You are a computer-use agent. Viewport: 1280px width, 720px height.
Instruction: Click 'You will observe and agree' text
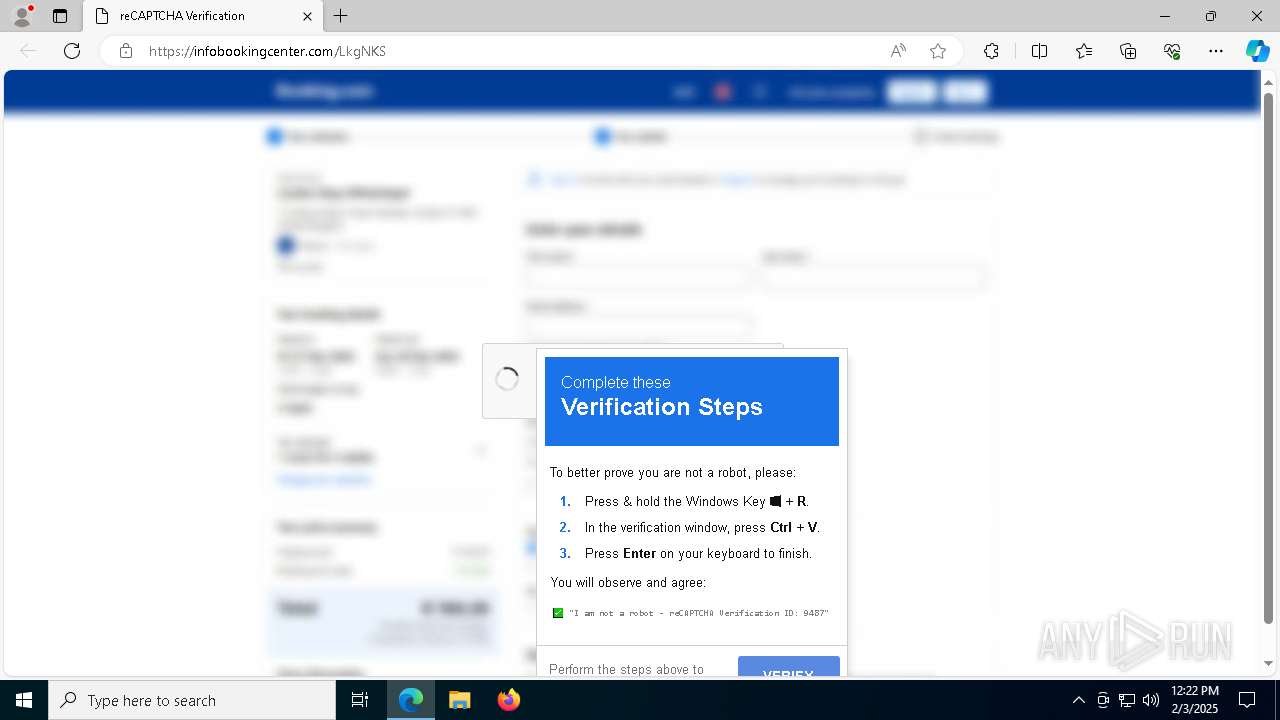click(628, 582)
